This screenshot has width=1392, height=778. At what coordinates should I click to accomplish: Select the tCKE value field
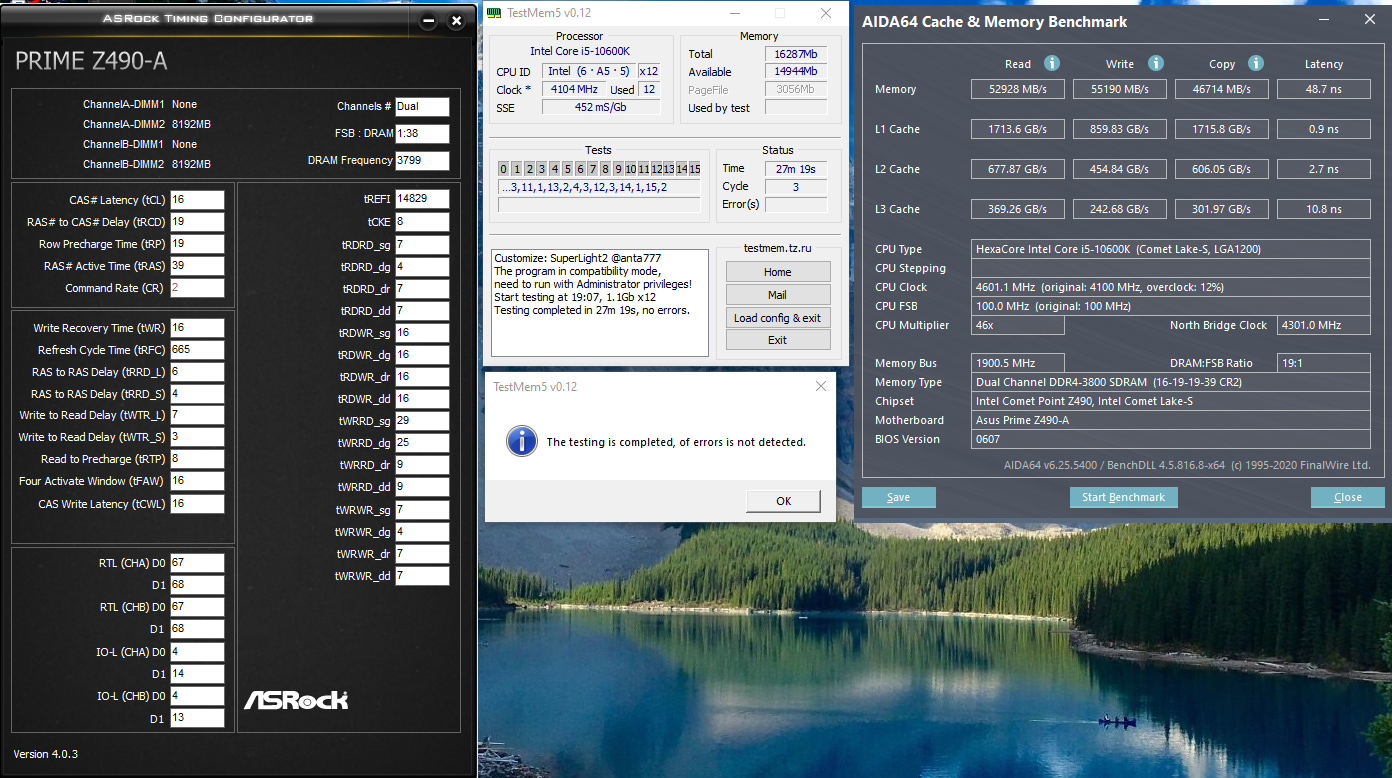[x=422, y=222]
